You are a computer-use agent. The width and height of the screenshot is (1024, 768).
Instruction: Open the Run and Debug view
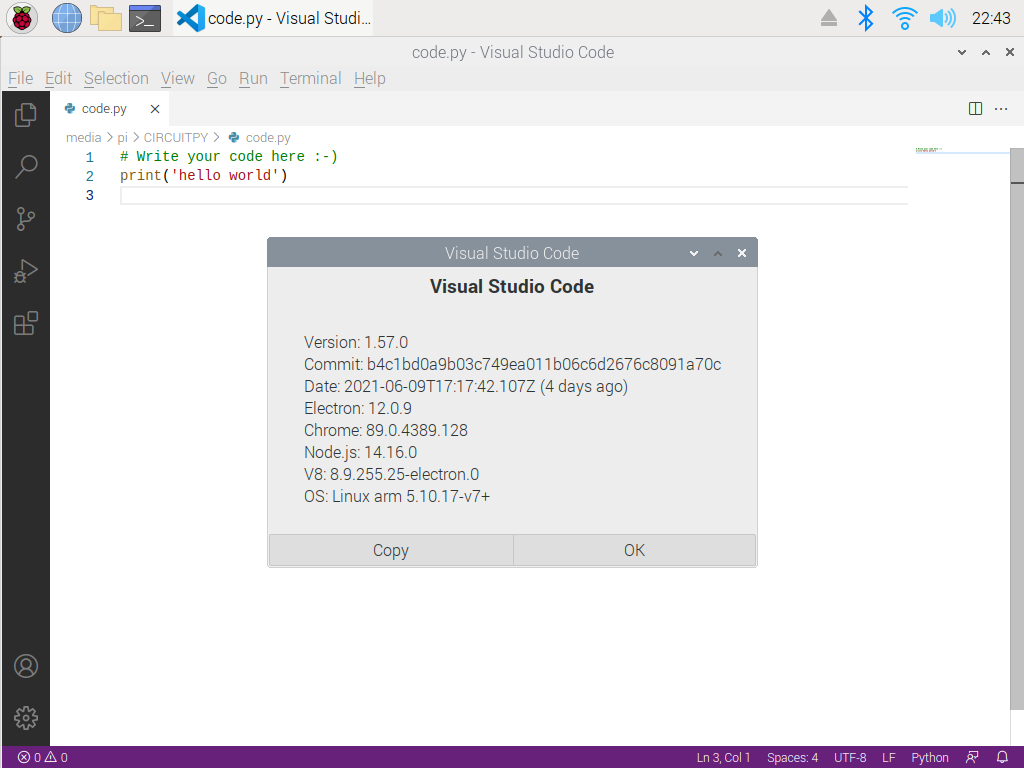coord(25,271)
